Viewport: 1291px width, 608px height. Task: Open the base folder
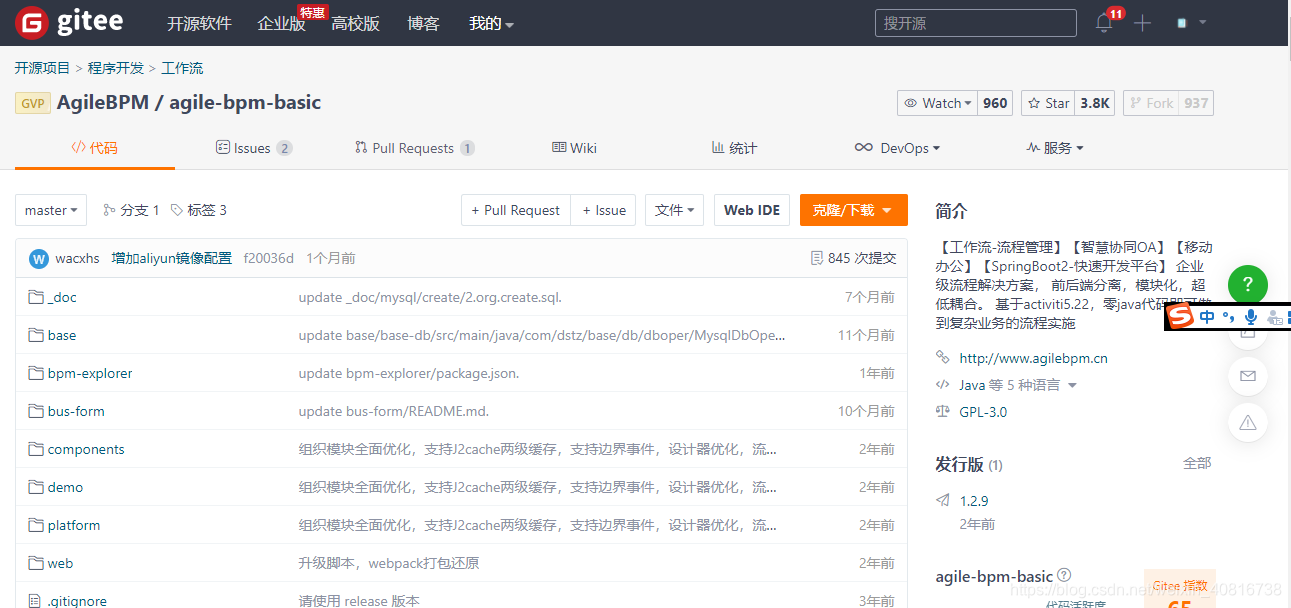[62, 335]
